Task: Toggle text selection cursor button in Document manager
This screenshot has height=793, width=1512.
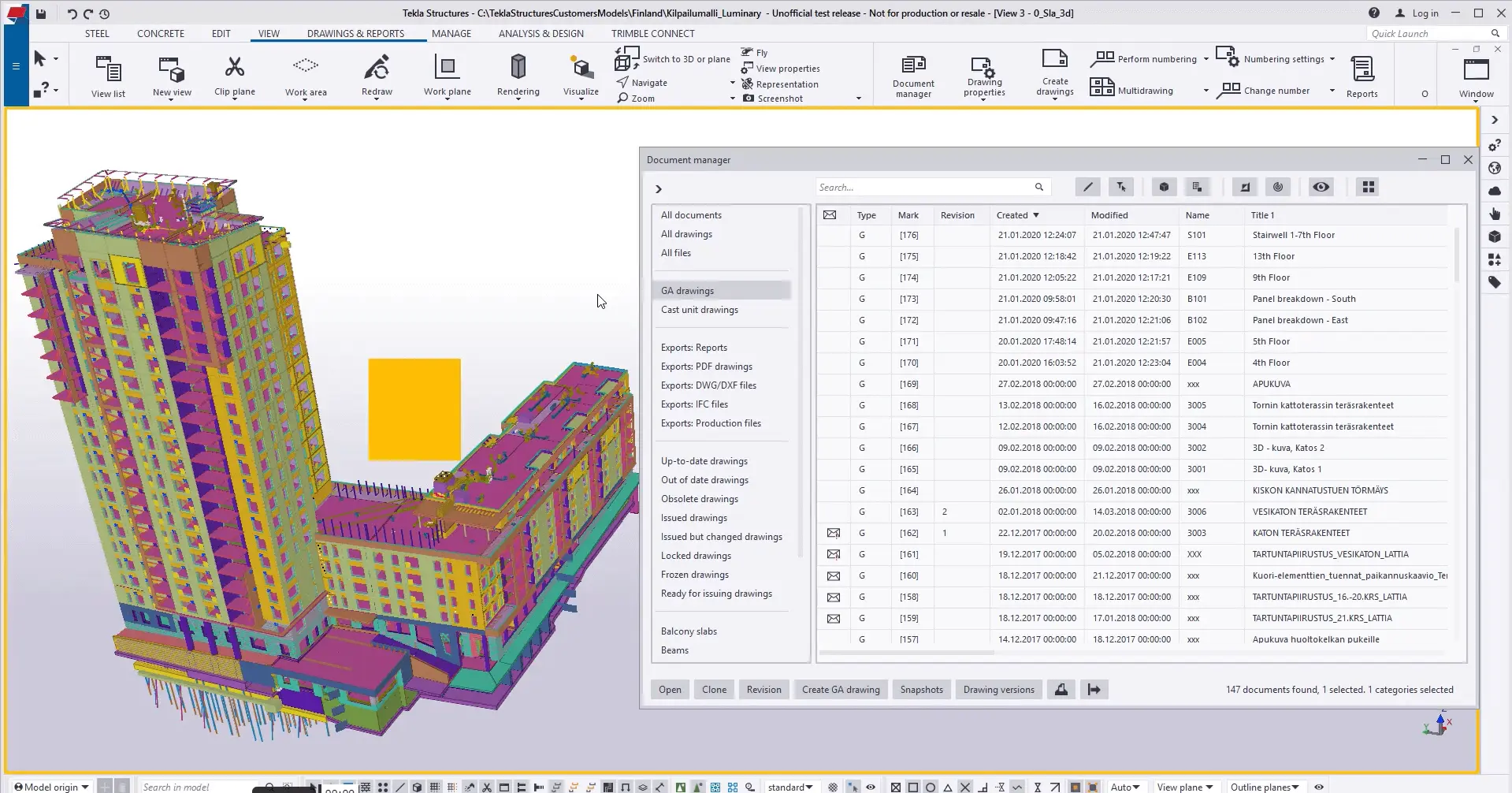Action: (x=1121, y=187)
